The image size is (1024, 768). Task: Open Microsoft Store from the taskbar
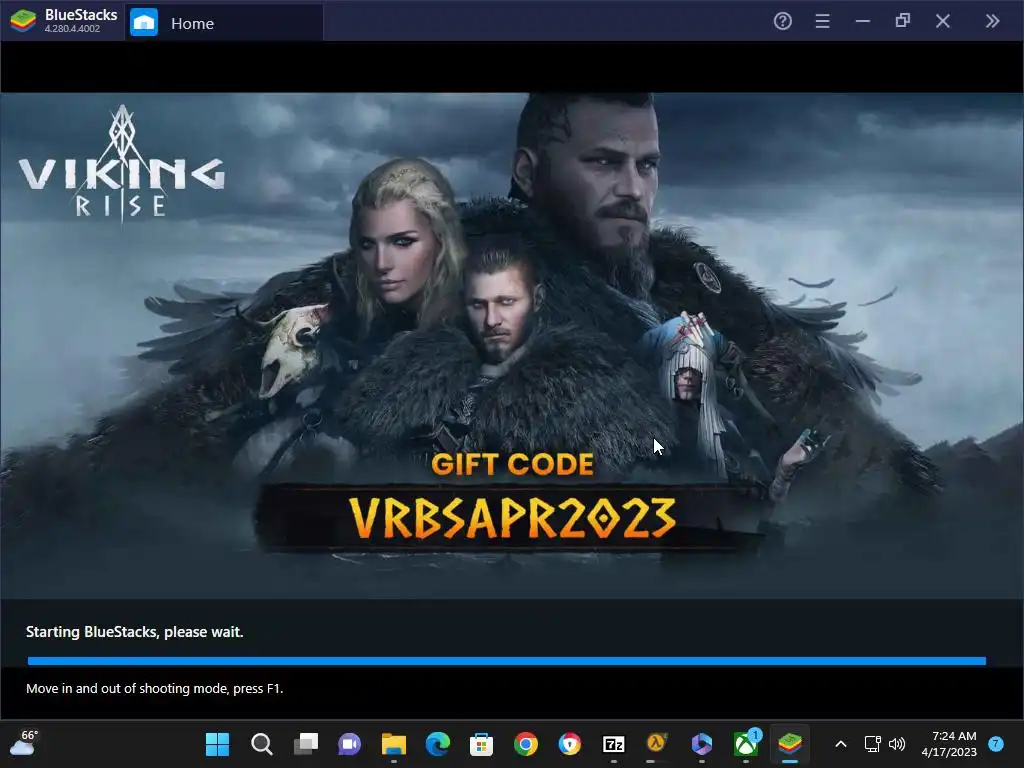481,744
